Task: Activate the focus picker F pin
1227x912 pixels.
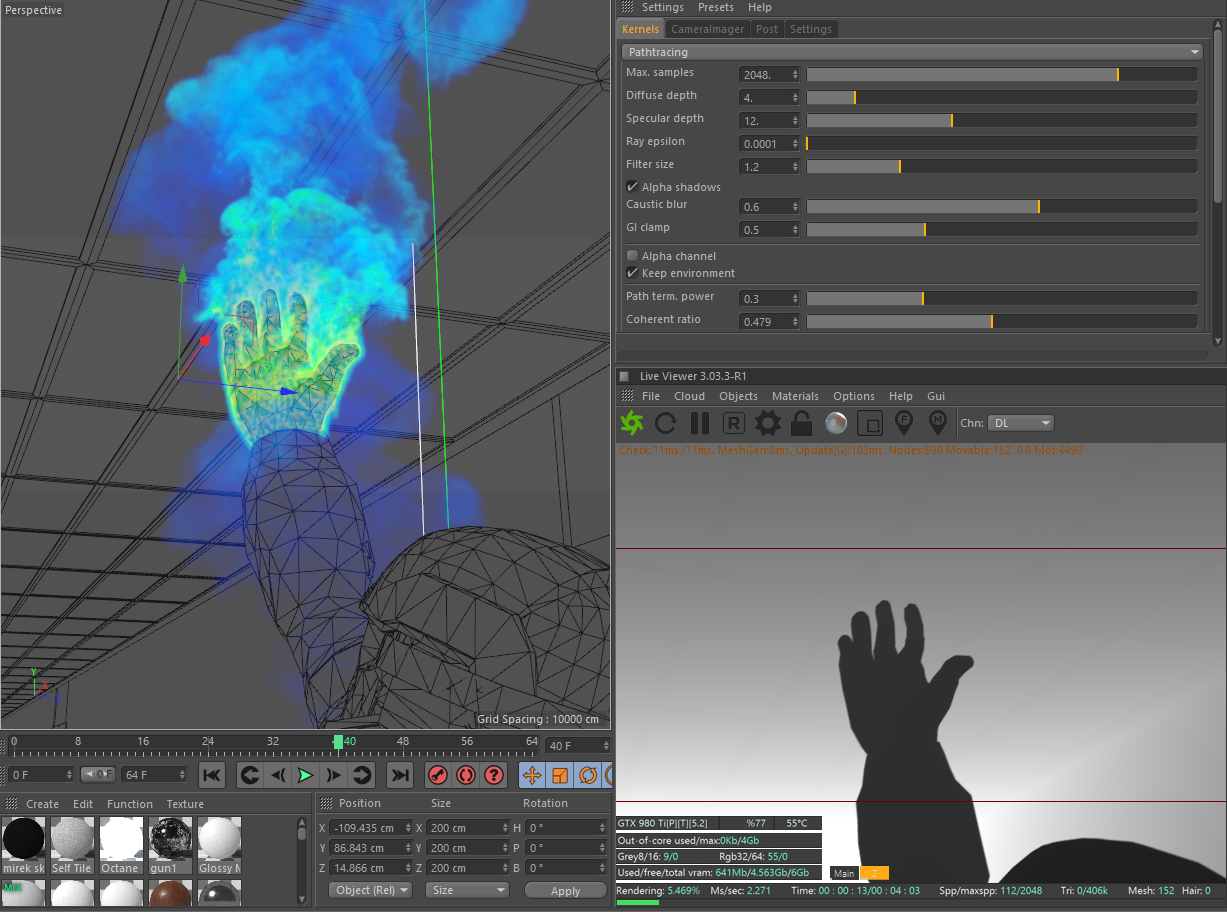Action: coord(904,423)
